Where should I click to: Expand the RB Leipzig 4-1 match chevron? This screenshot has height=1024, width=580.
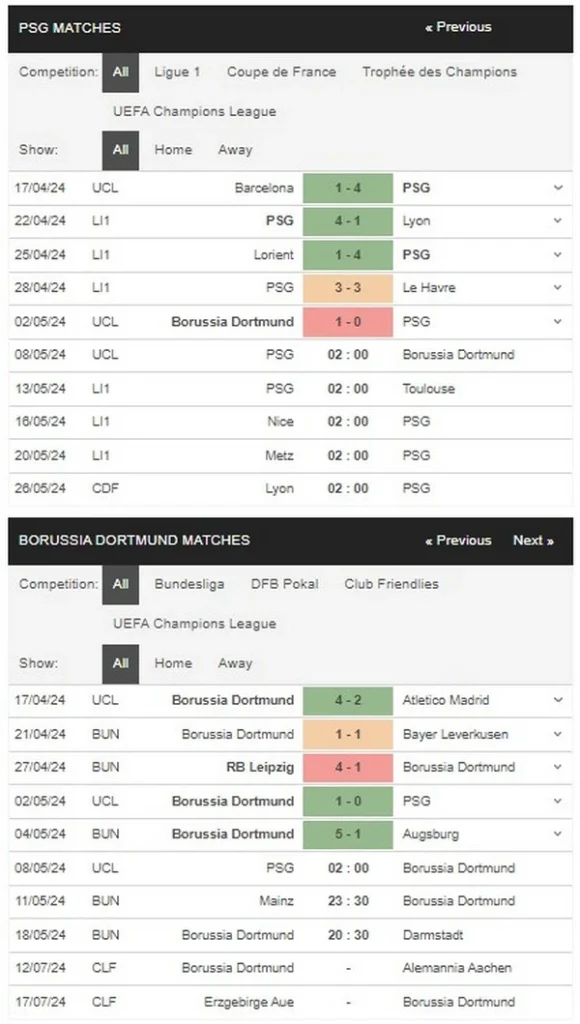pyautogui.click(x=558, y=767)
